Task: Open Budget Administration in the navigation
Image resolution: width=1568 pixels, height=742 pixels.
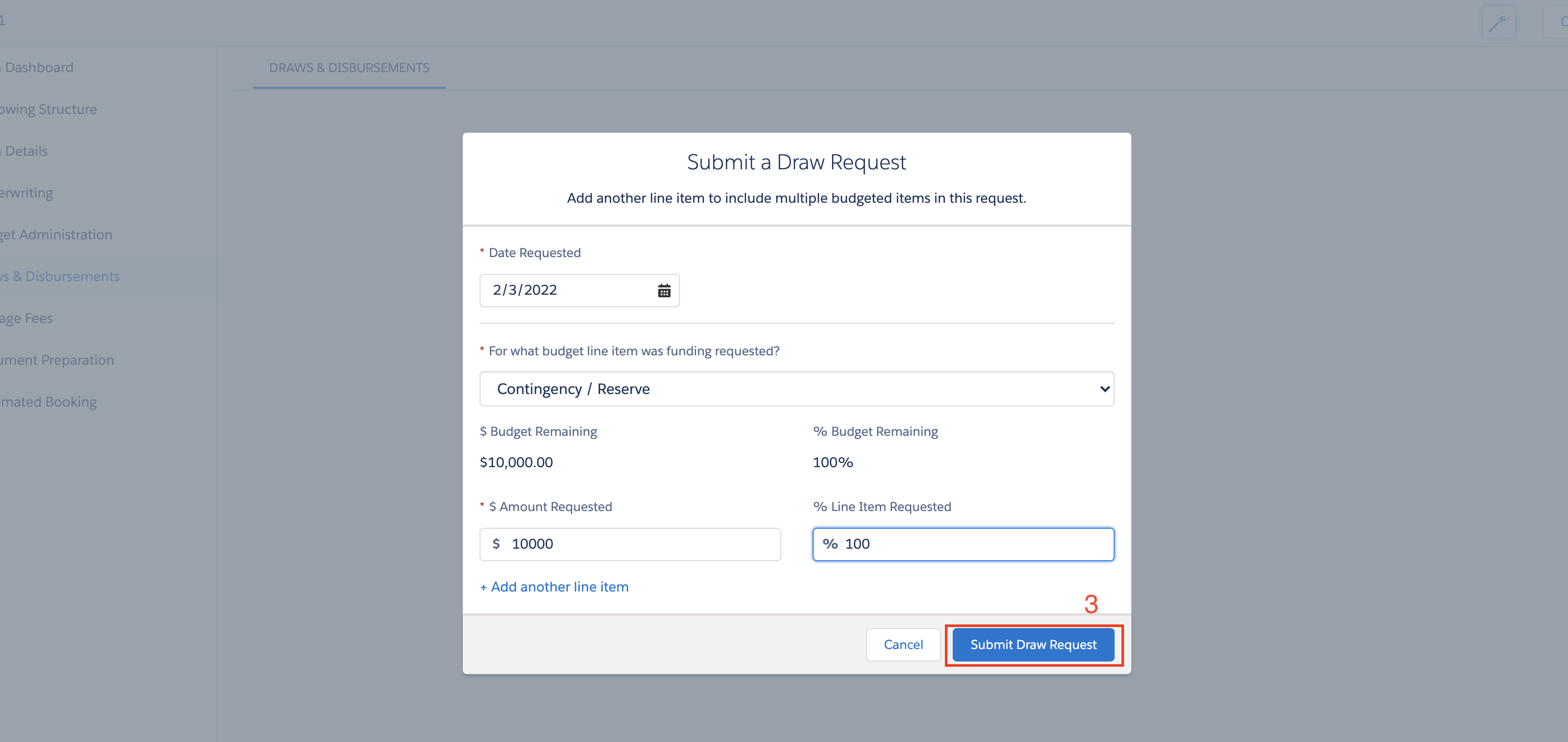Action: (56, 235)
